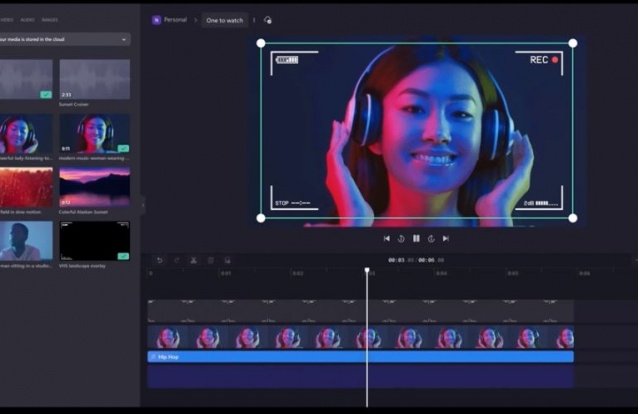Click the redo icon above the timeline
Image resolution: width=638 pixels, height=414 pixels.
click(x=176, y=260)
